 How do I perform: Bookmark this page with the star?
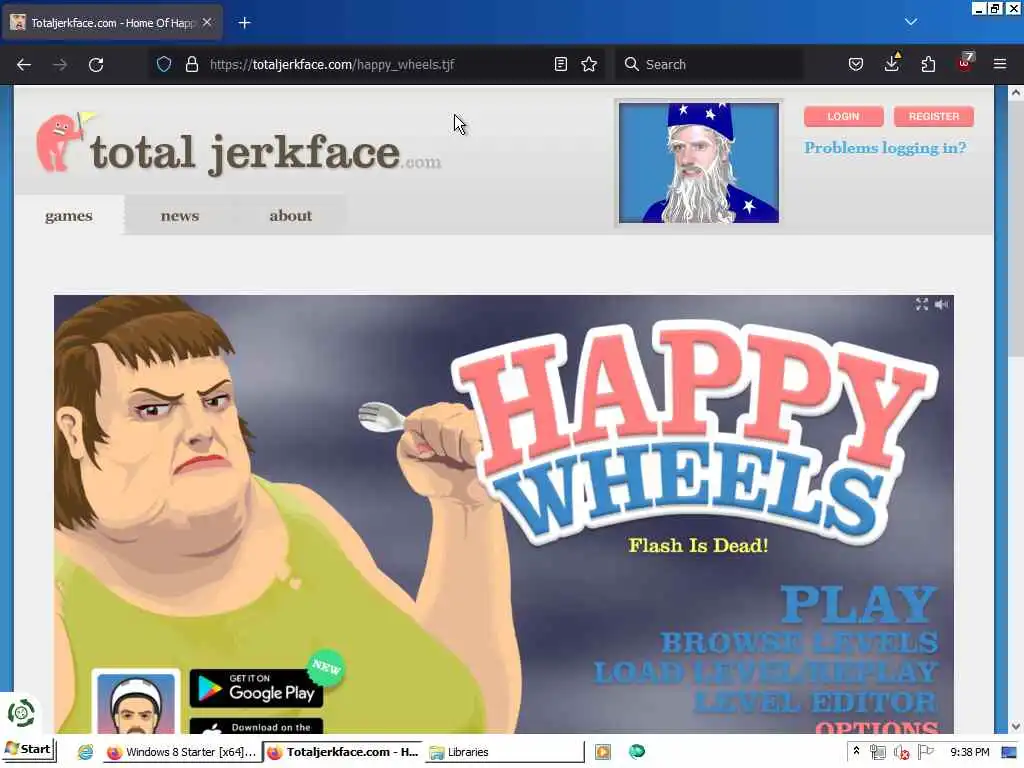click(589, 64)
